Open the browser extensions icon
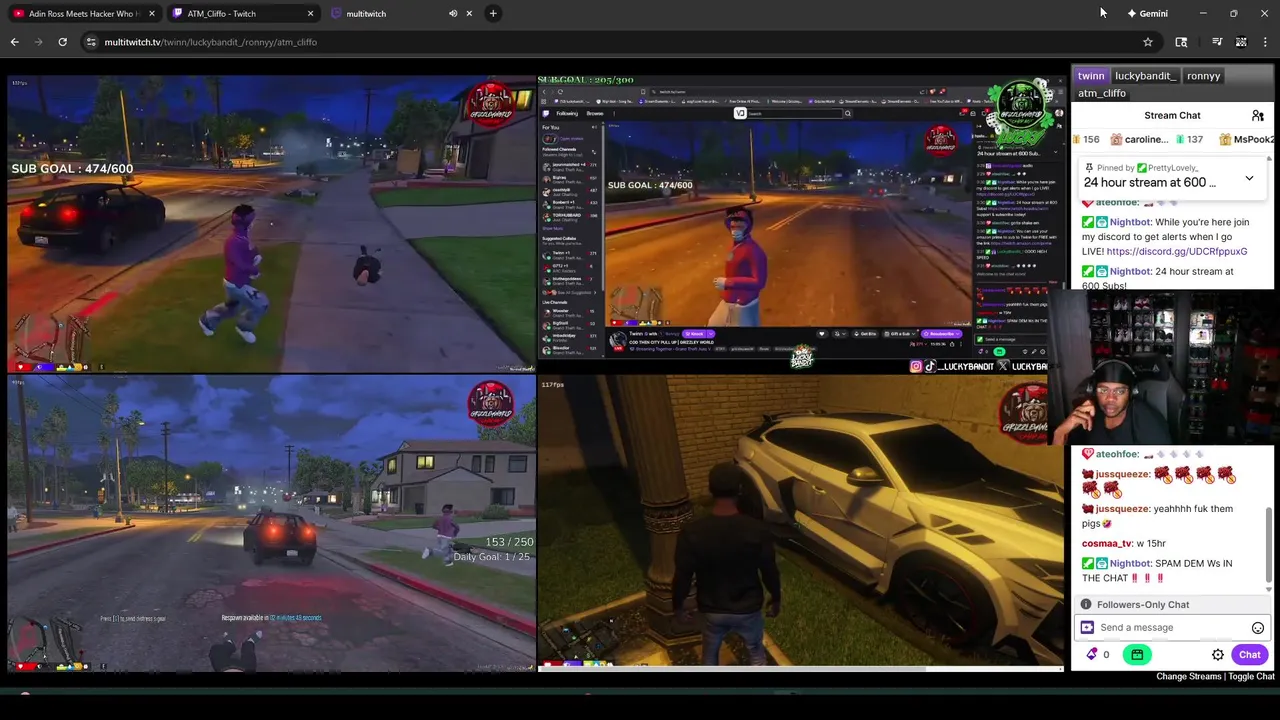This screenshot has height=720, width=1280. point(1181,42)
